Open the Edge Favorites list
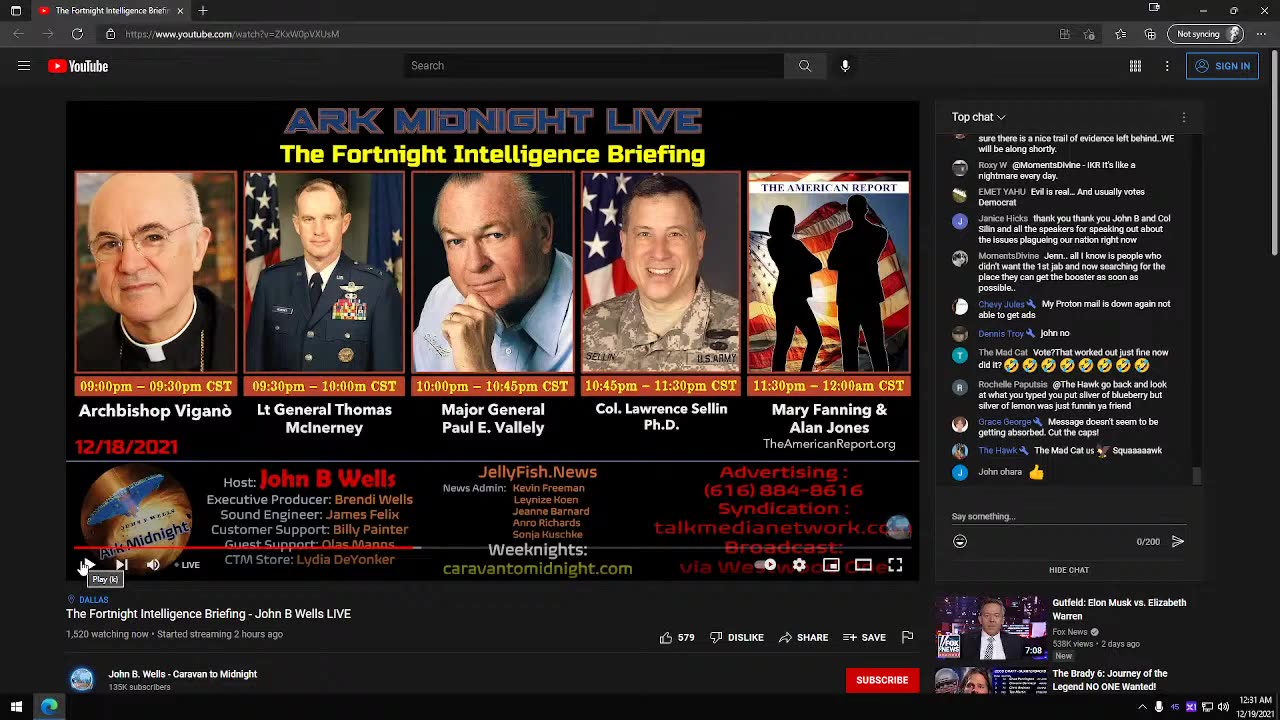The image size is (1280, 720). (x=1121, y=34)
